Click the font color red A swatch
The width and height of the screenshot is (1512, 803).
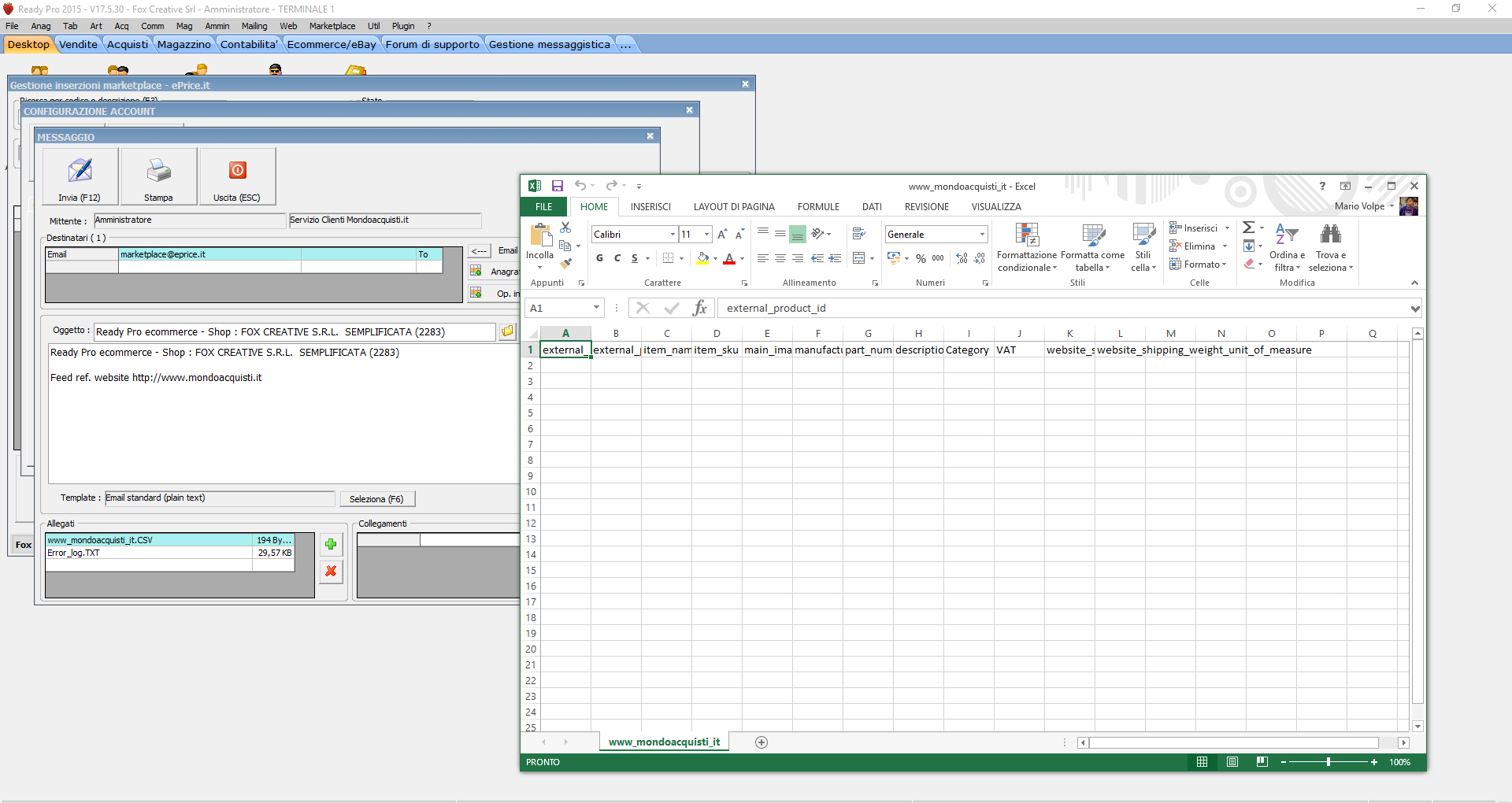729,258
